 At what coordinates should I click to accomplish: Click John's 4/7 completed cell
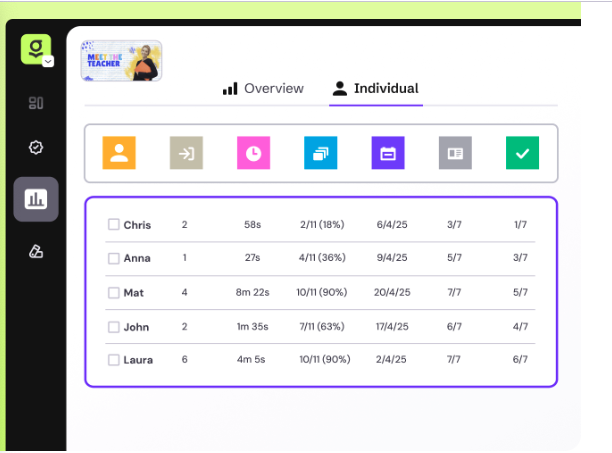(520, 327)
